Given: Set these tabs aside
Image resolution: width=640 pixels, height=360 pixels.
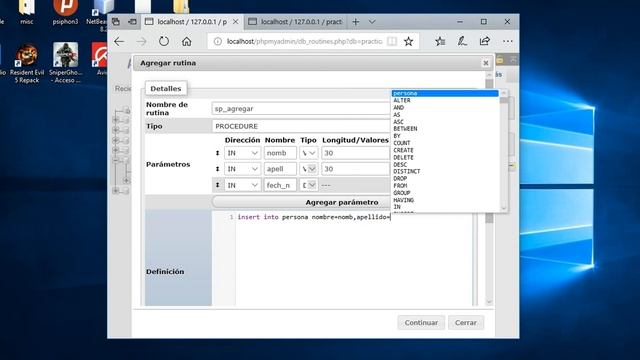Looking at the screenshot, I should point(132,22).
